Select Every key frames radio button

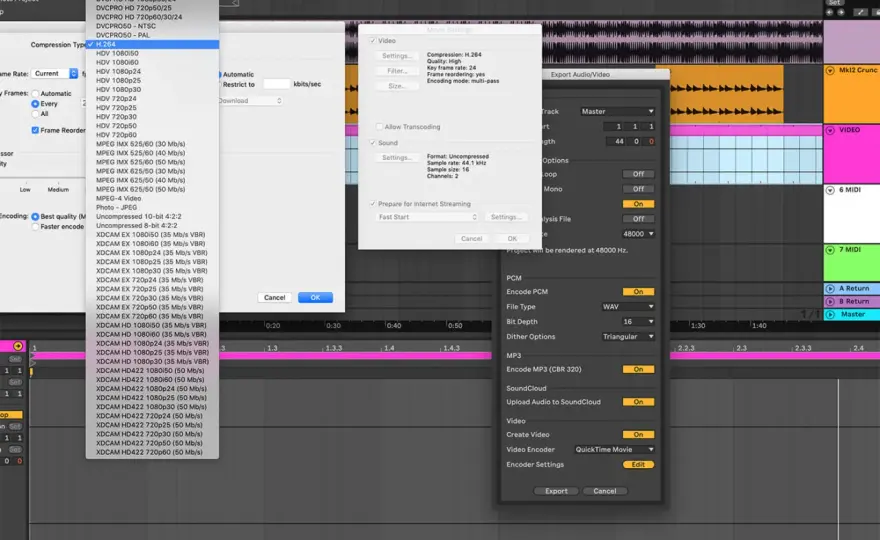click(35, 104)
